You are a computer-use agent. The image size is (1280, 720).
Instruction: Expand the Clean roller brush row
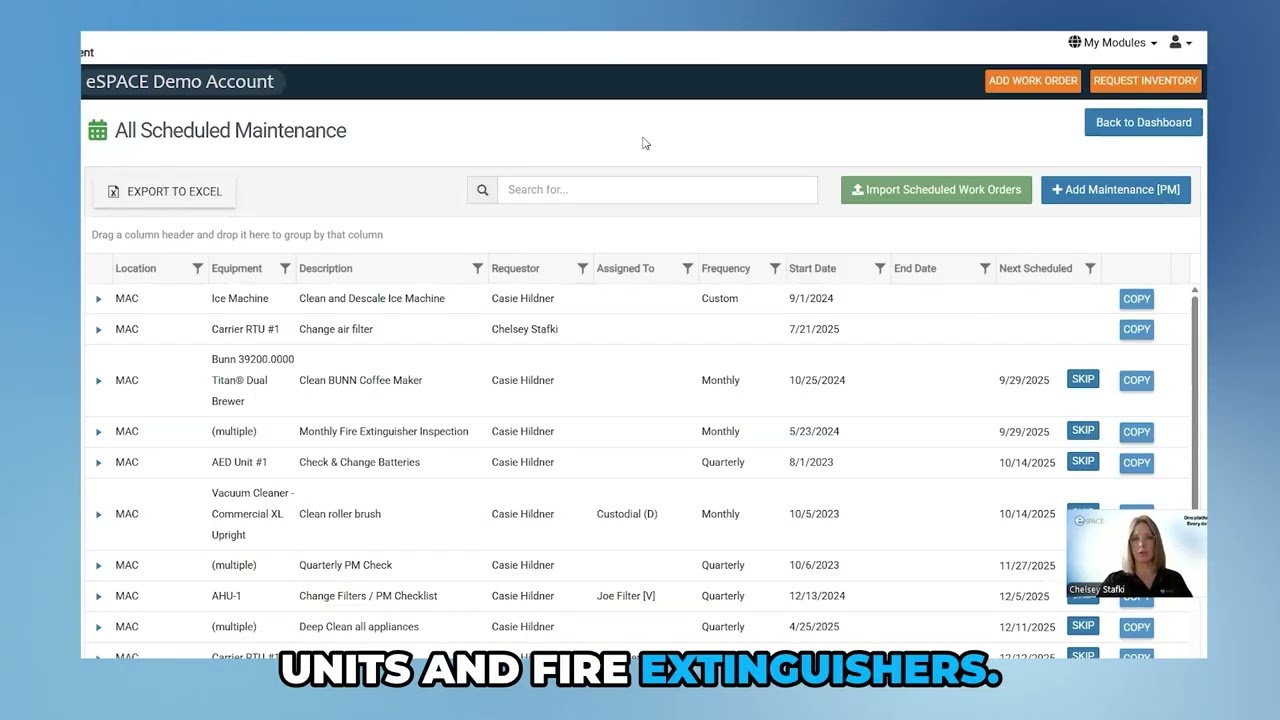[x=98, y=514]
